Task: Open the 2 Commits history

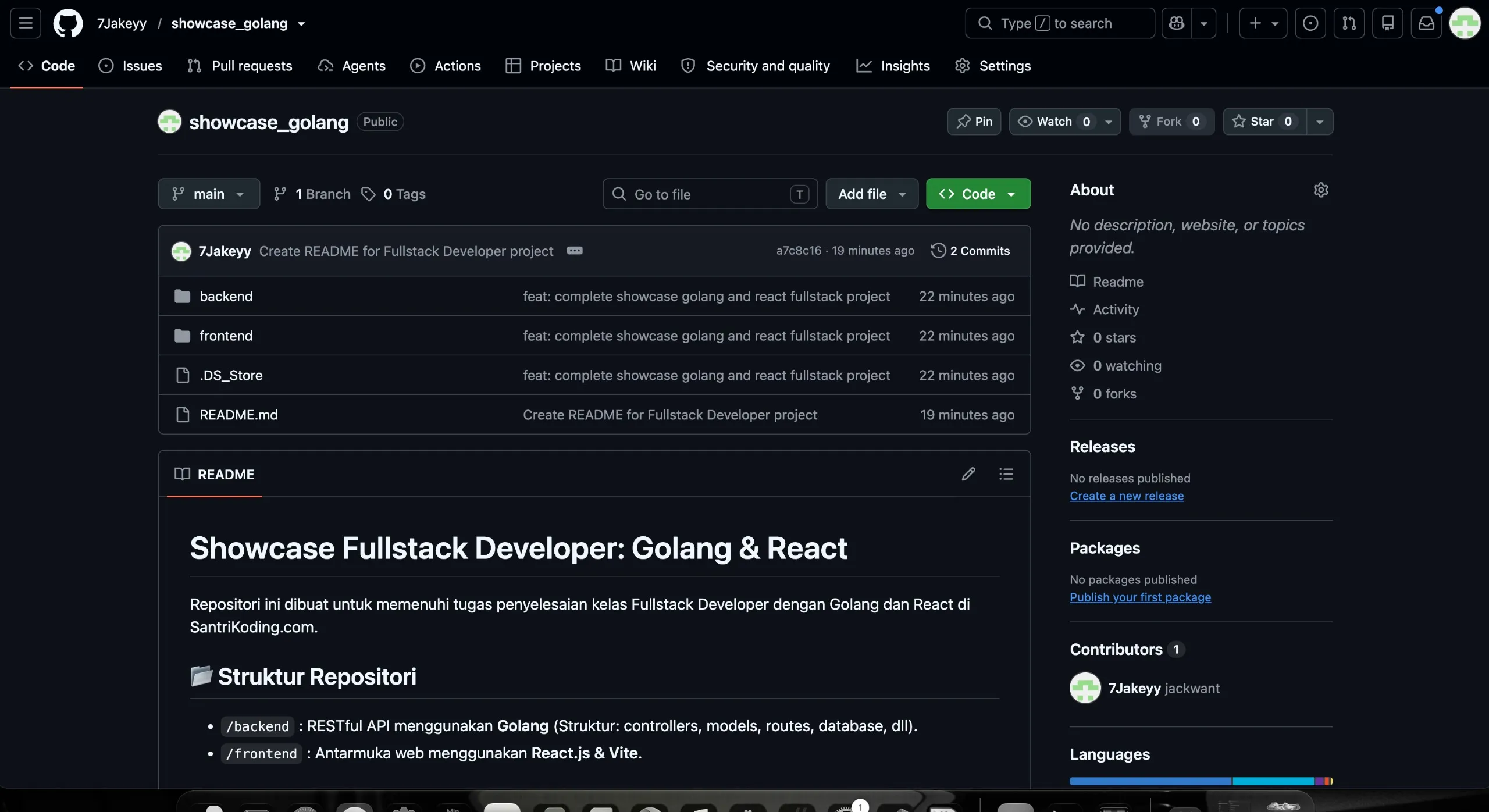Action: [x=970, y=251]
